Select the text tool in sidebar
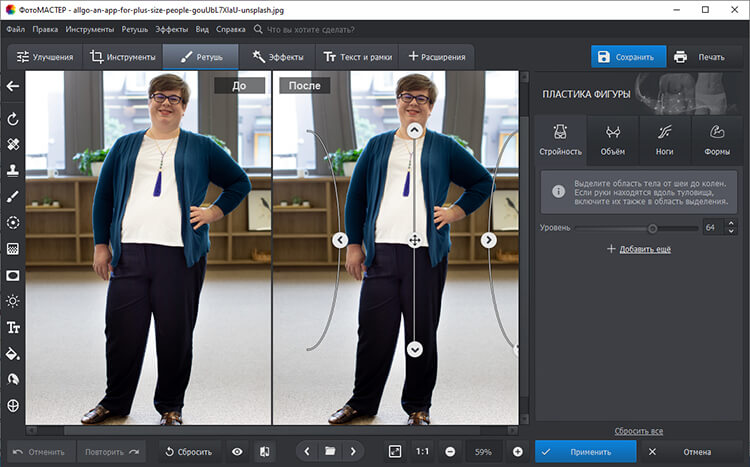Viewport: 750px width, 467px height. 13,327
